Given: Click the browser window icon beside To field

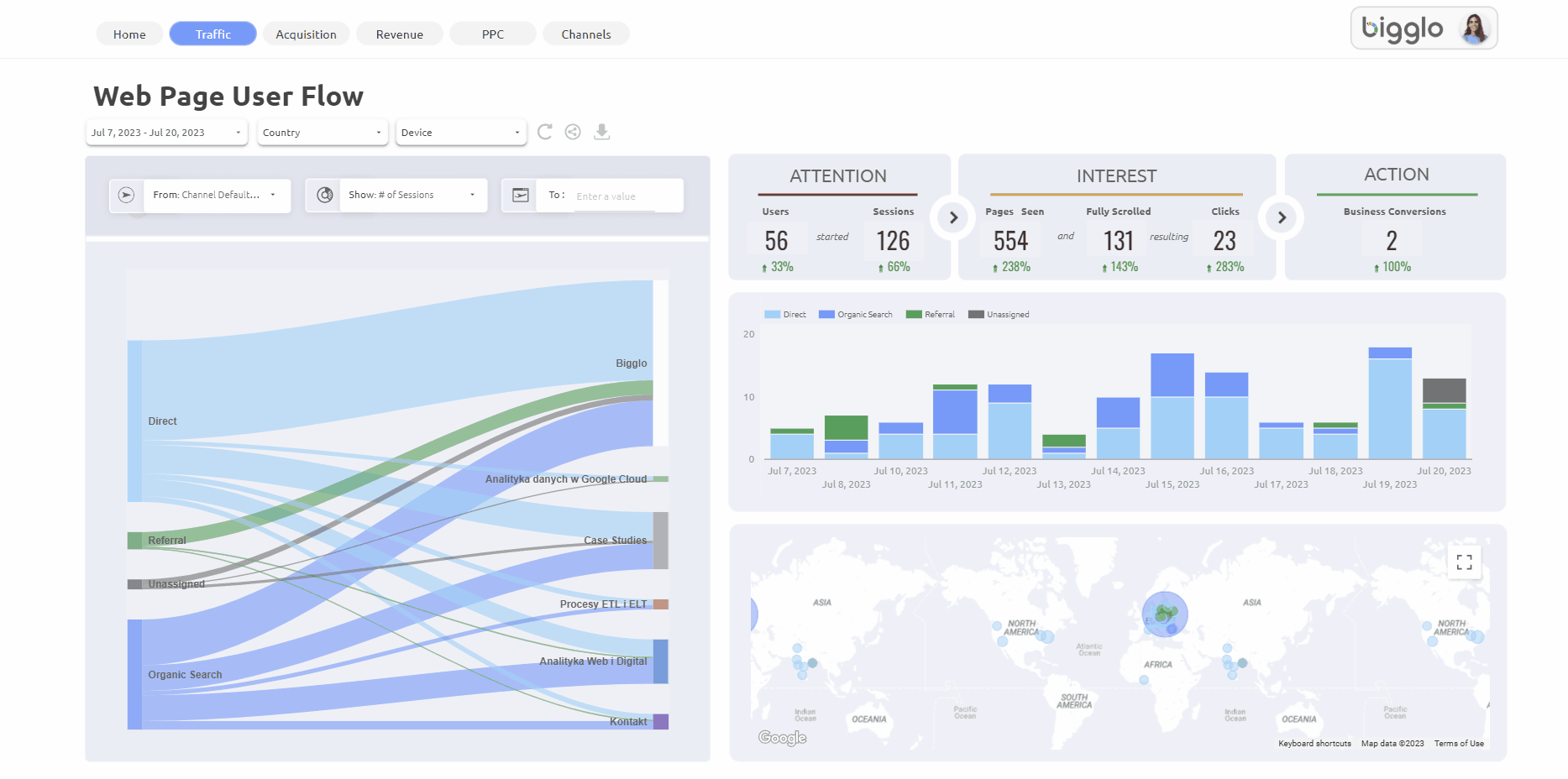Looking at the screenshot, I should click(521, 195).
